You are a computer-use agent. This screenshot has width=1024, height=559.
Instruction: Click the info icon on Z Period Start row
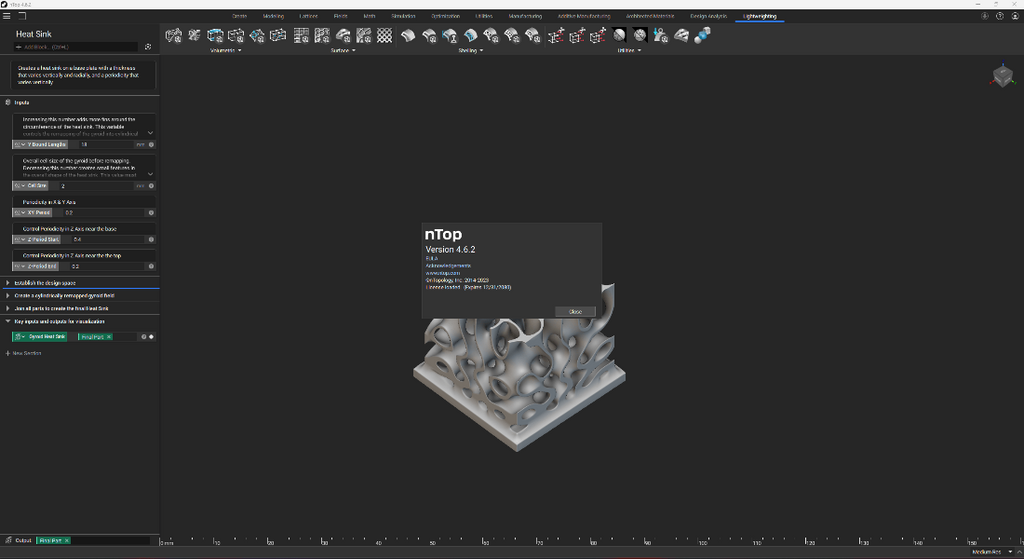[x=152, y=239]
